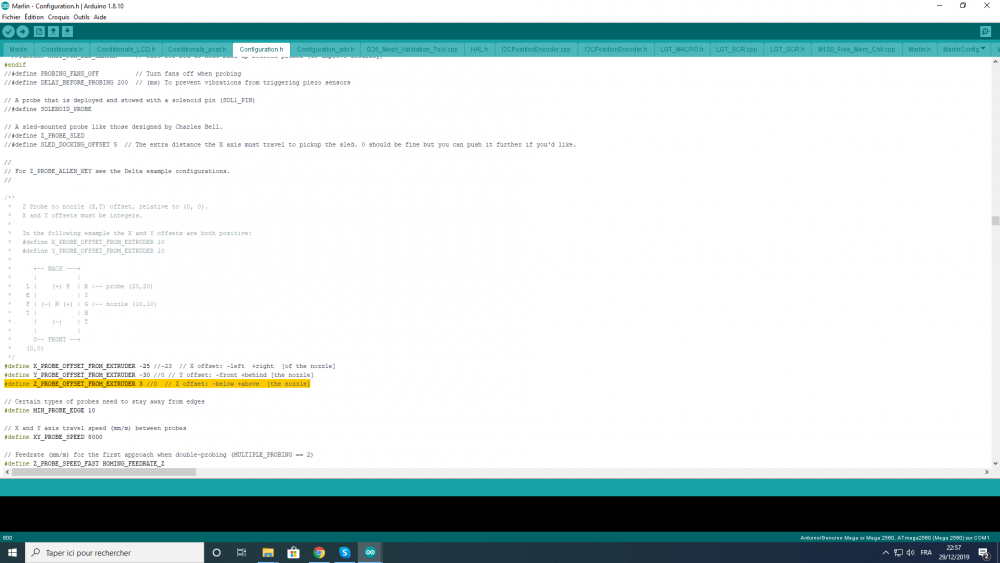The image size is (1000, 563).
Task: Click the //#define PROBING_FANS_OFF line
Action: point(122,74)
